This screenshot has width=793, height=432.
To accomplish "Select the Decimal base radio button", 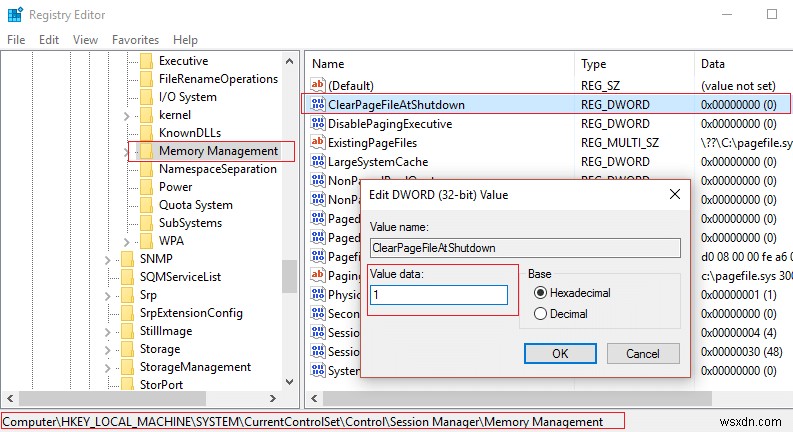I will pos(540,314).
